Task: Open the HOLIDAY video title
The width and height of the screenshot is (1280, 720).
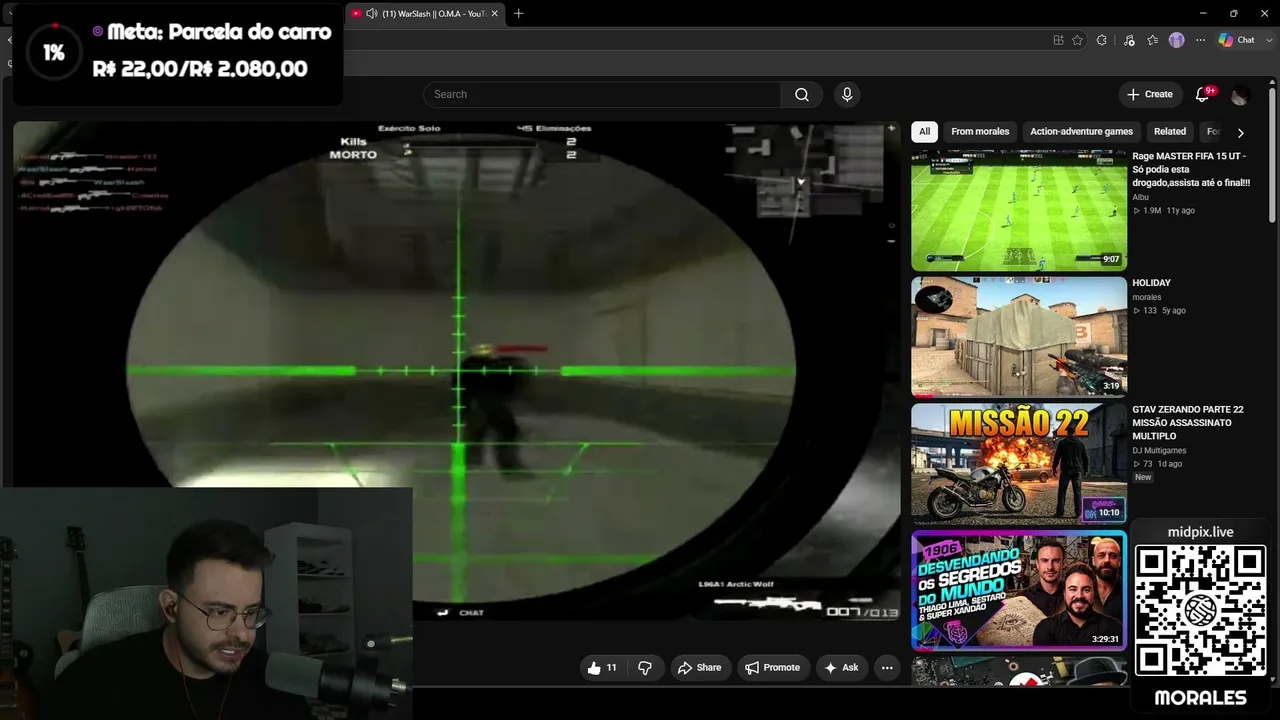Action: point(1151,283)
